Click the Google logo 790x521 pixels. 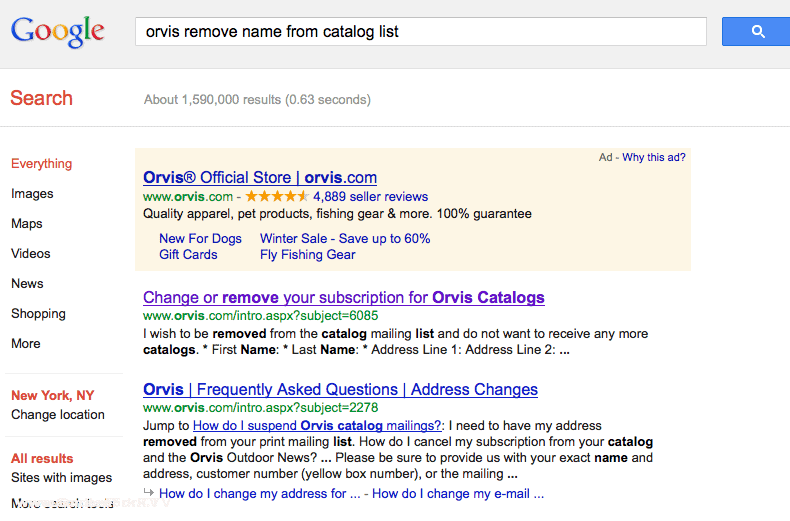57,32
